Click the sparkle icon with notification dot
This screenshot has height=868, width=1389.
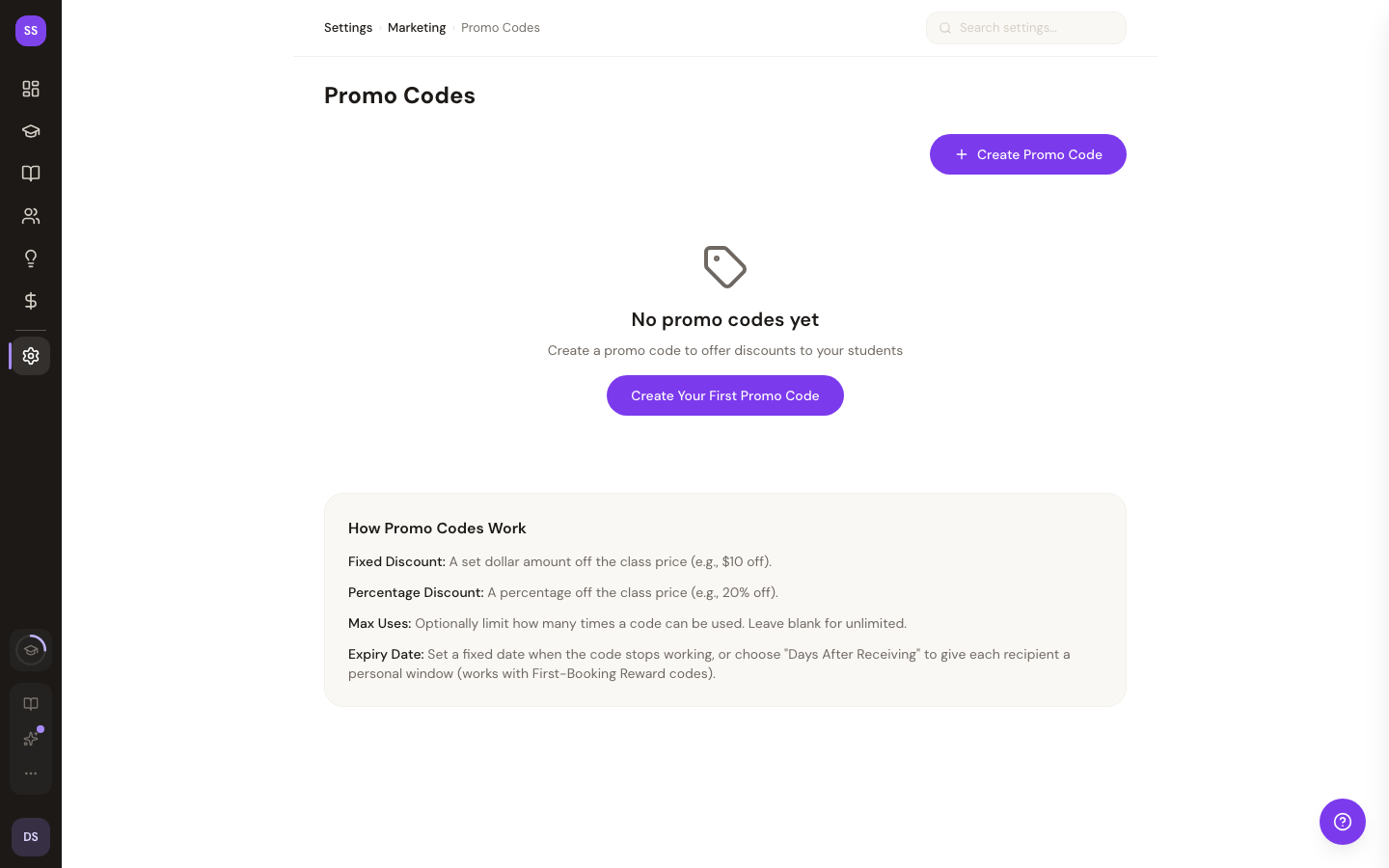[x=31, y=739]
